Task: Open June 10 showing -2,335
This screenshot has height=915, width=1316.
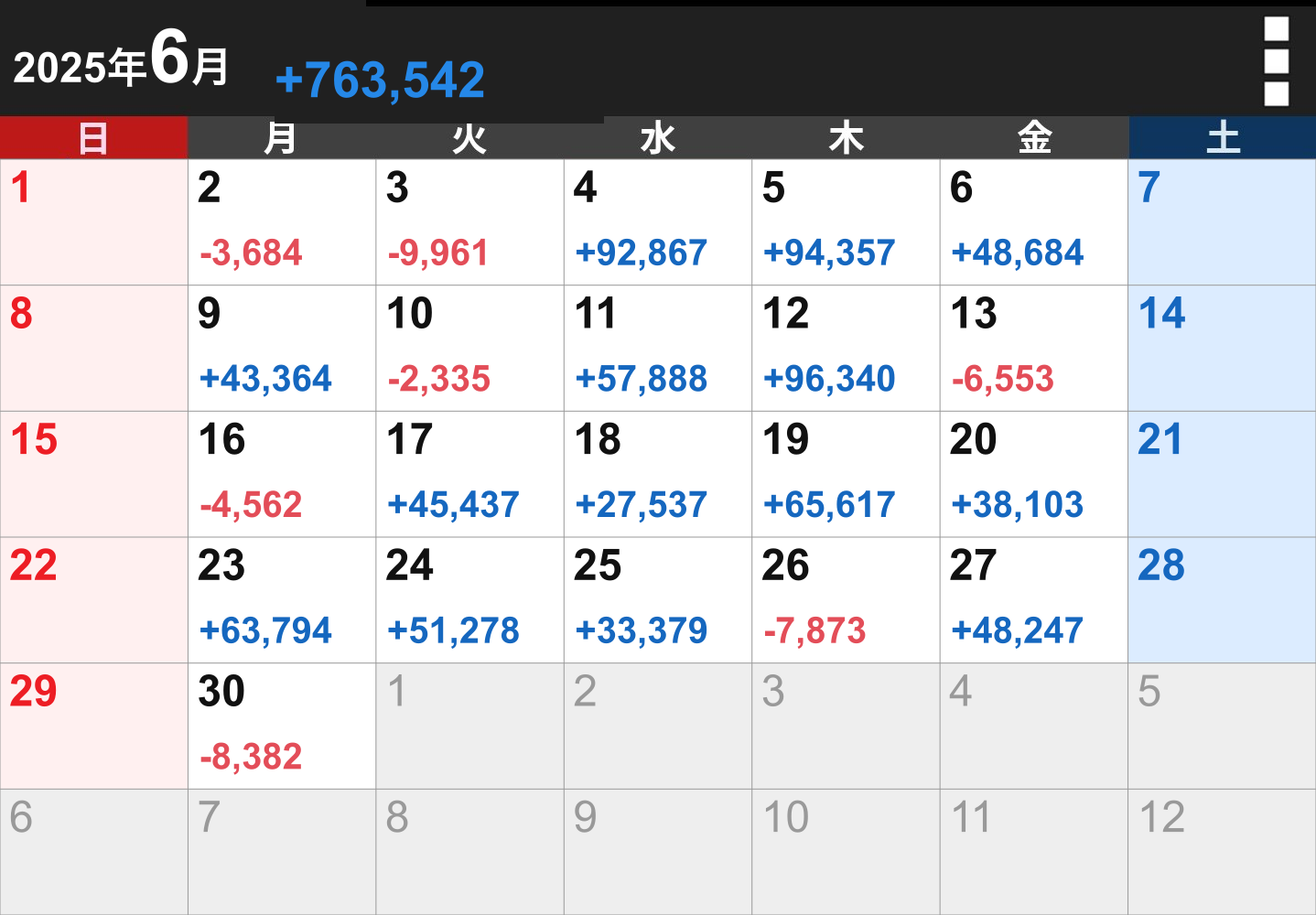Action: pyautogui.click(x=470, y=349)
